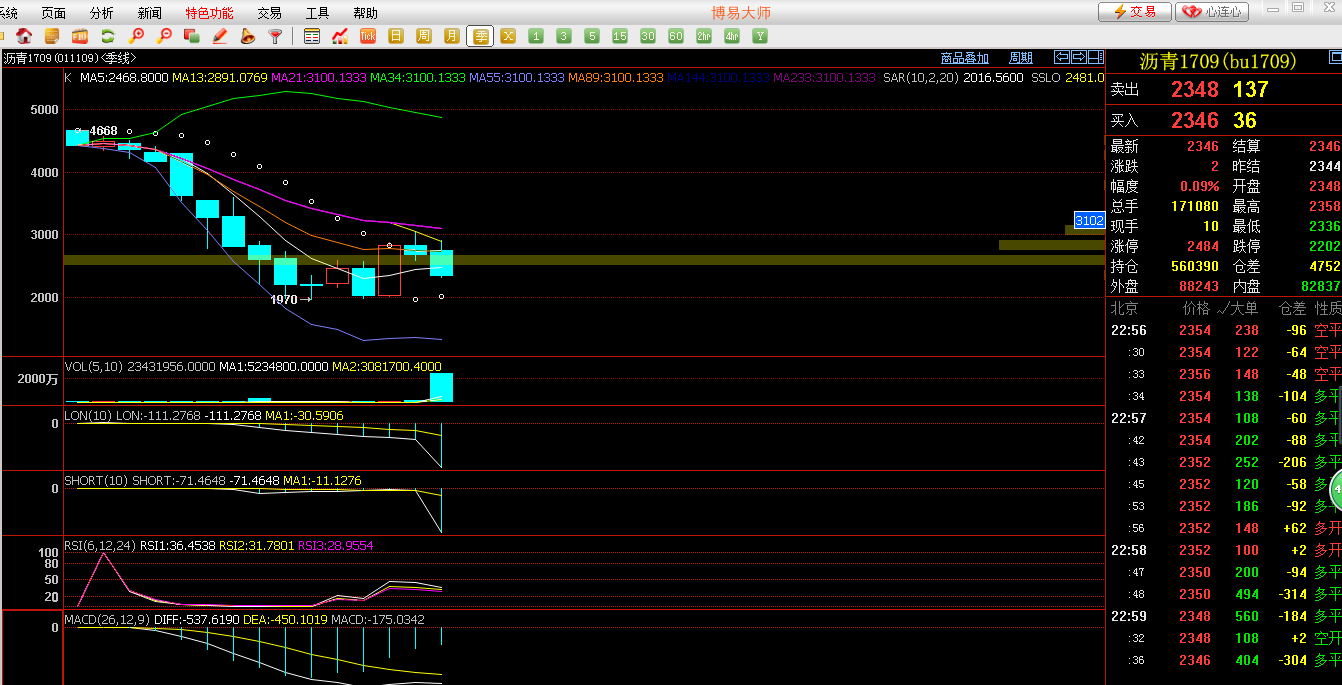This screenshot has width=1342, height=685.
Task: Open the filter funnel icon
Action: click(275, 36)
